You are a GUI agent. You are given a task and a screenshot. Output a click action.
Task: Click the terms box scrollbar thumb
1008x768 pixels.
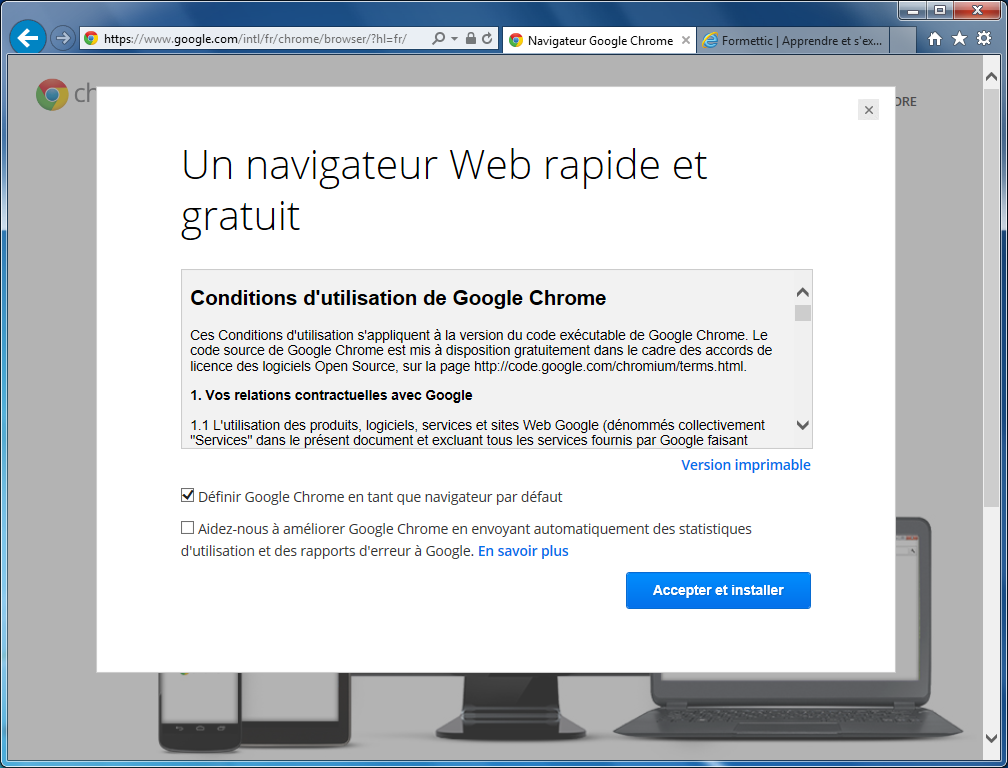coord(802,313)
